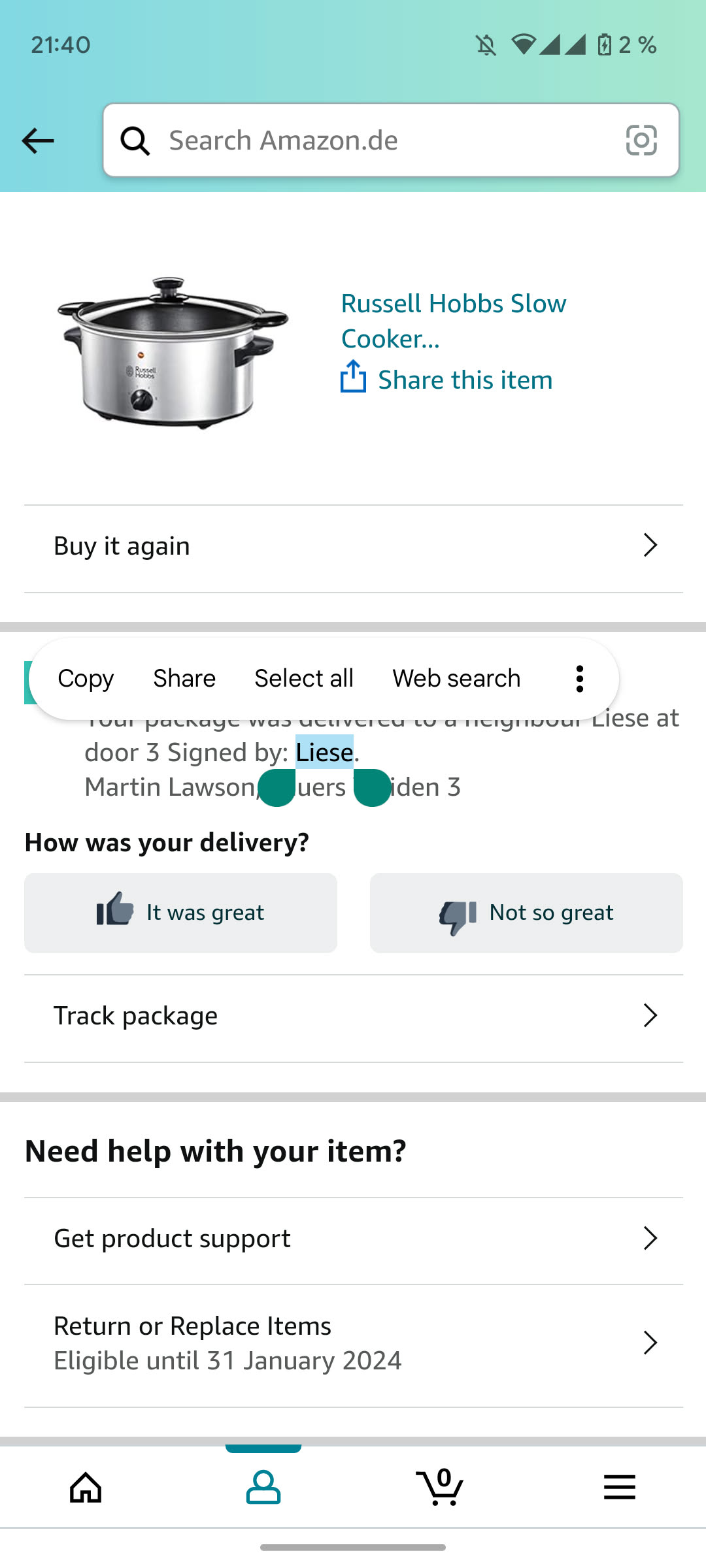Open the shopping cart icon

coord(440,1488)
